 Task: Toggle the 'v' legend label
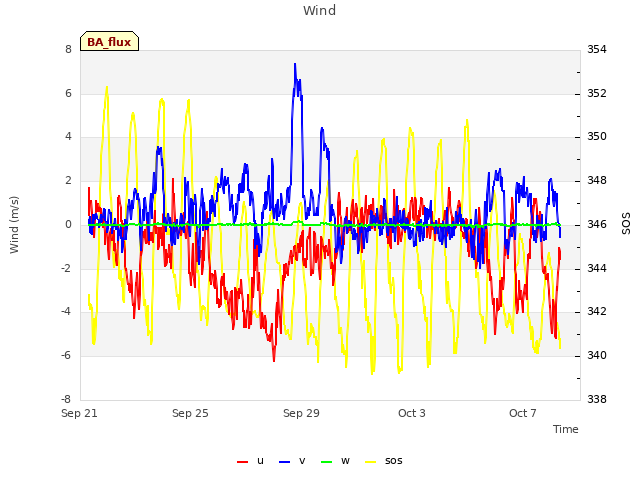point(302,461)
